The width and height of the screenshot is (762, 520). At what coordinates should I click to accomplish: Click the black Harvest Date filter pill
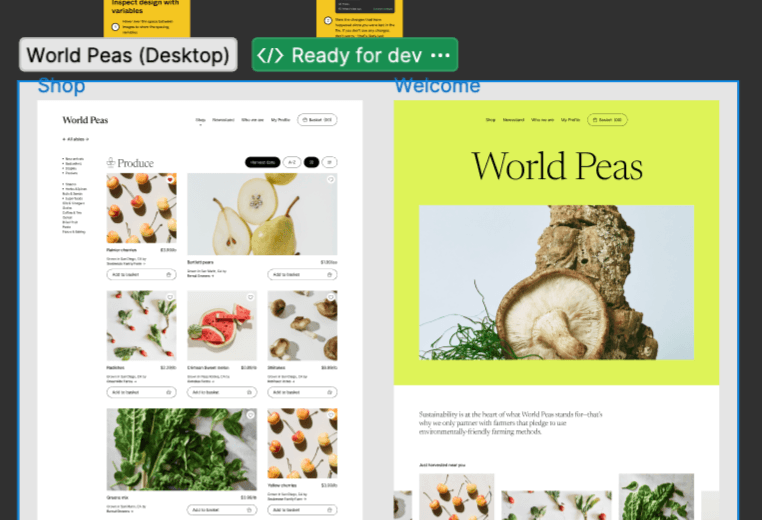click(x=262, y=162)
